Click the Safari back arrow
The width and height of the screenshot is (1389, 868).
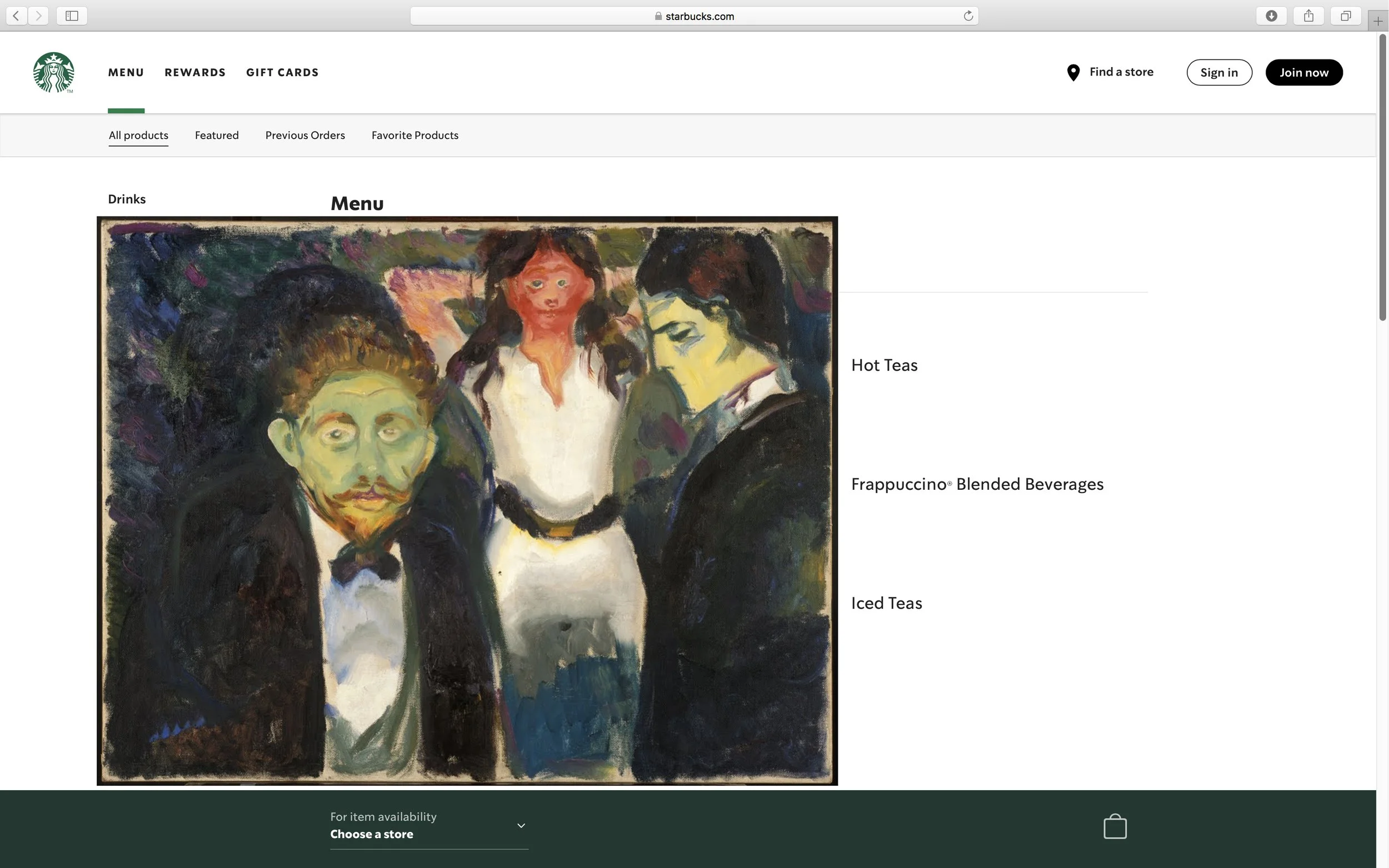17,16
